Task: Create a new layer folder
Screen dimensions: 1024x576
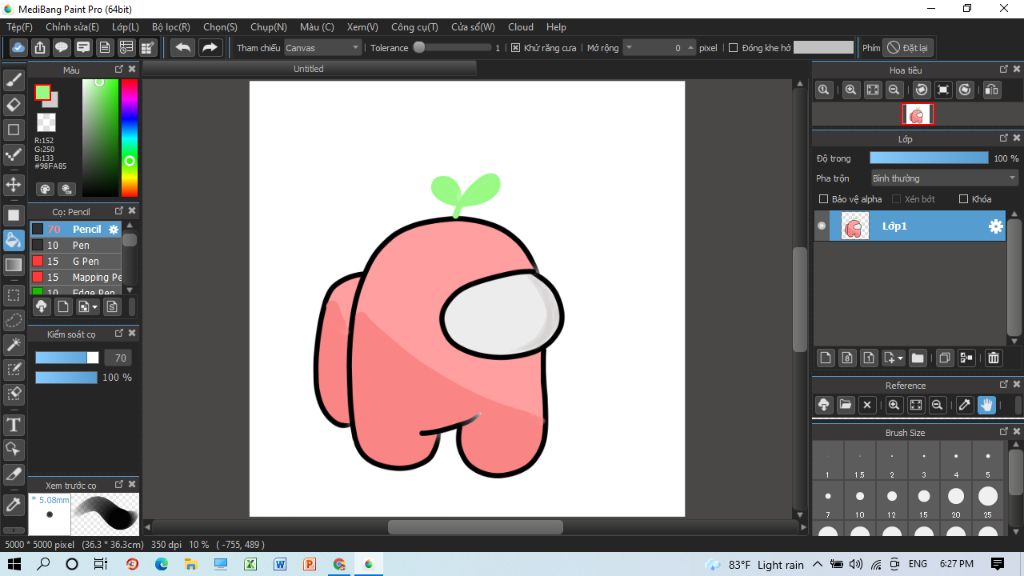Action: (x=918, y=358)
